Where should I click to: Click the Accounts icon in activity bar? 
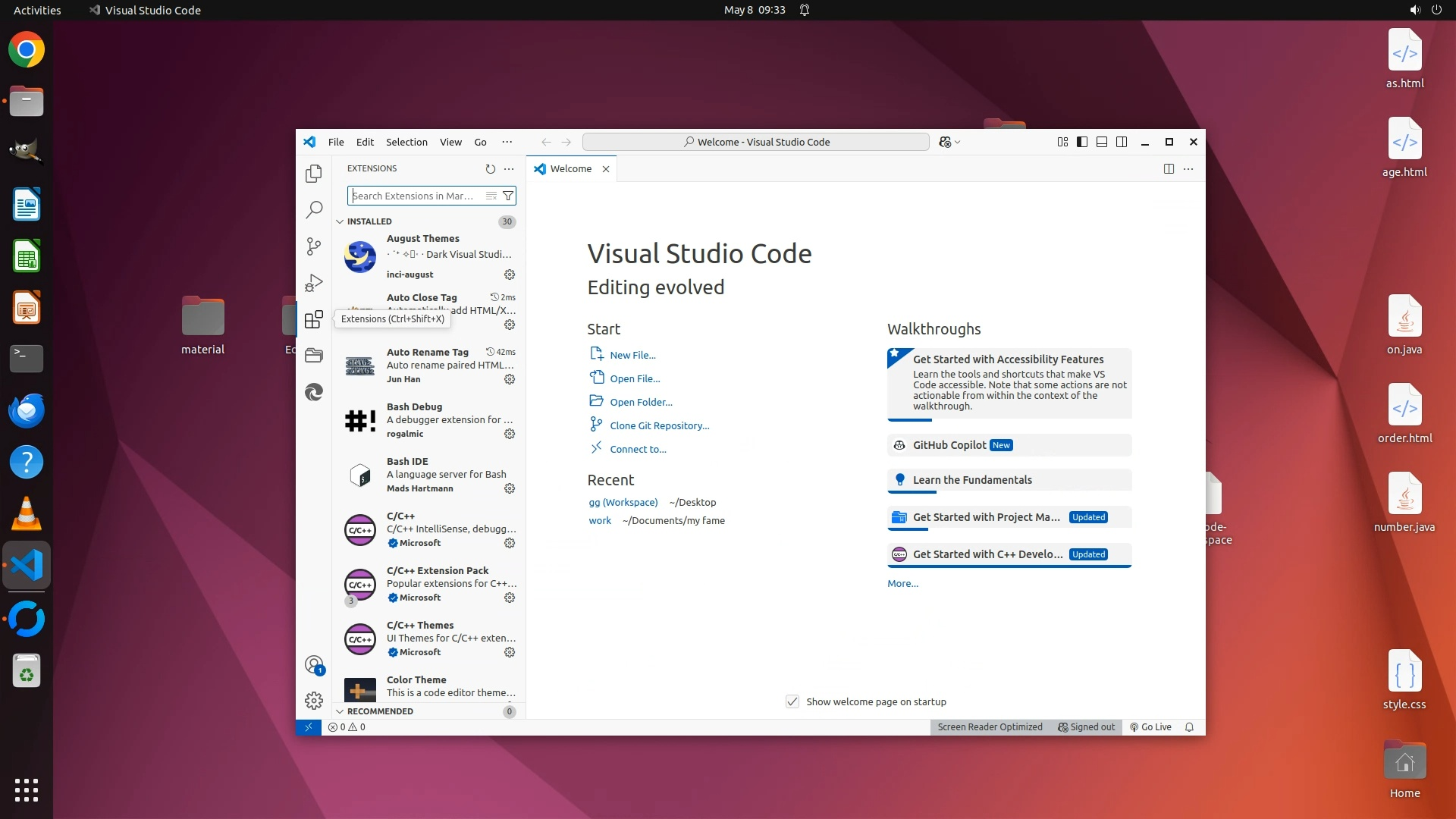click(x=313, y=665)
